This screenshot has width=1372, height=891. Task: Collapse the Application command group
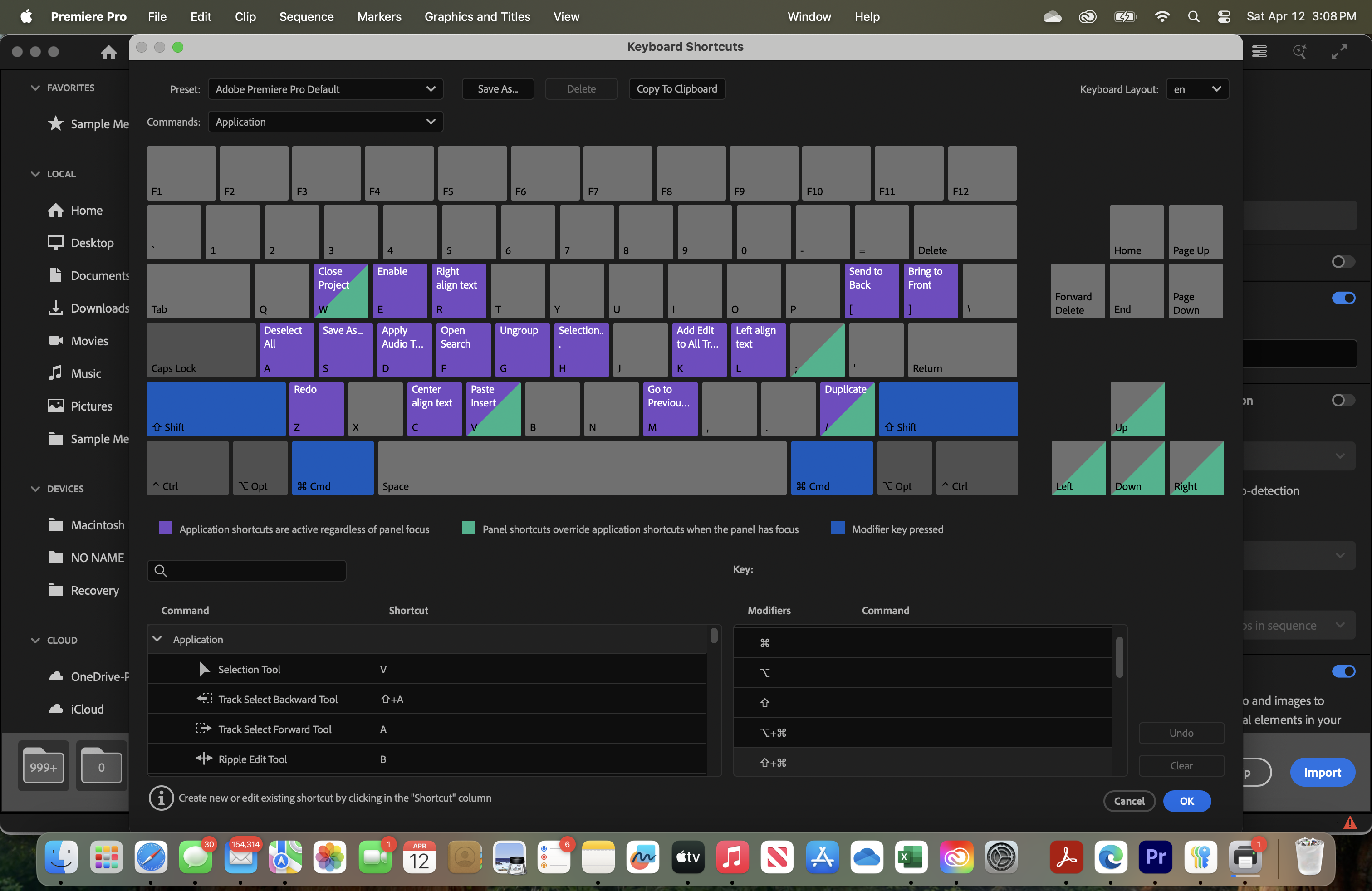[157, 639]
